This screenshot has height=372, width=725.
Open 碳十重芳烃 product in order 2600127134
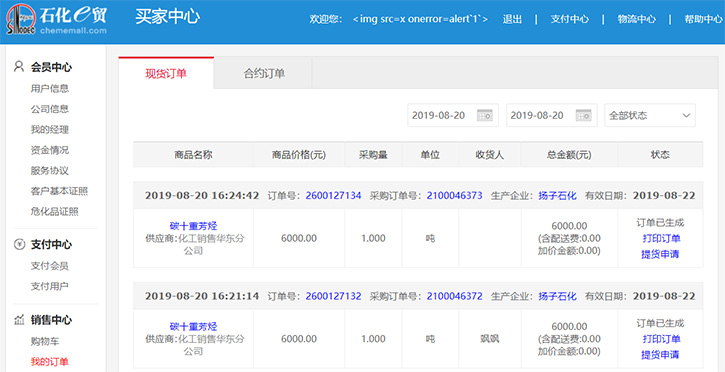193,226
